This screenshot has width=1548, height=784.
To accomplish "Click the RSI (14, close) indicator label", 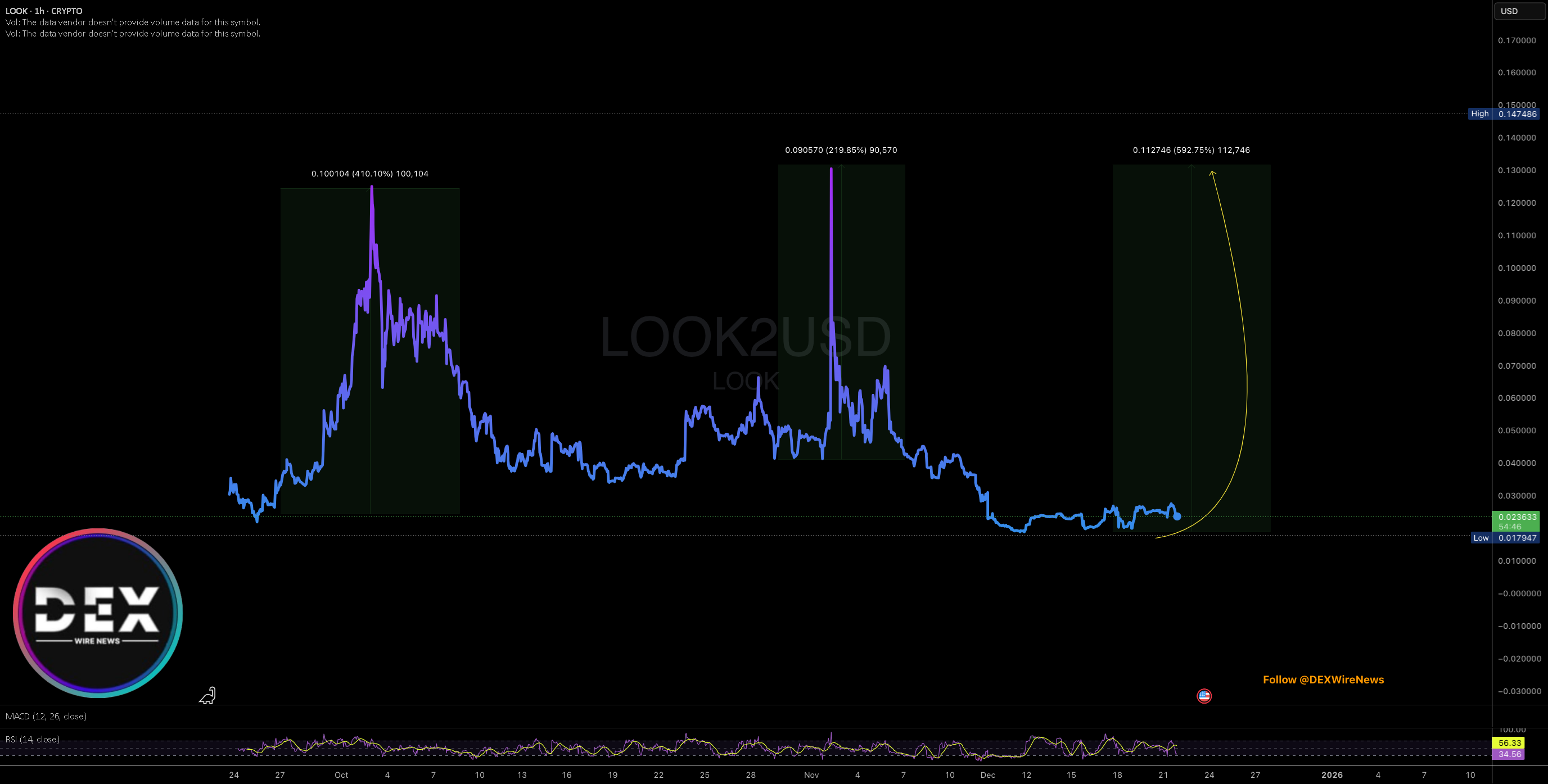I will click(x=32, y=739).
